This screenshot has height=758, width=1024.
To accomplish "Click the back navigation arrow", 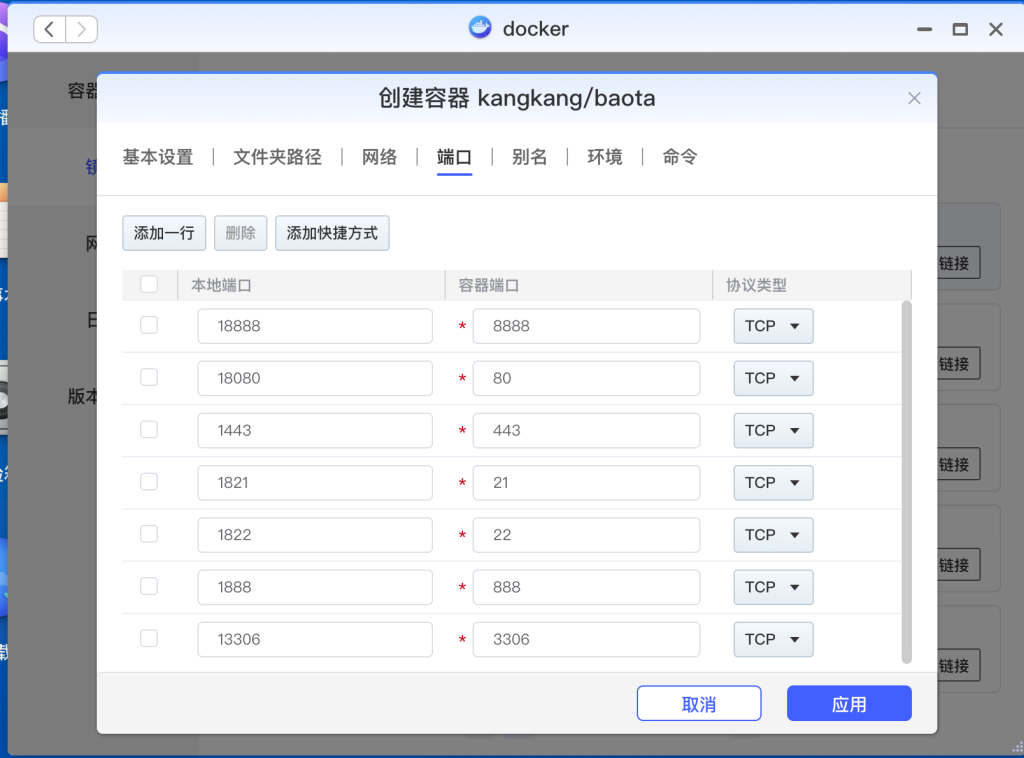I will pos(50,29).
